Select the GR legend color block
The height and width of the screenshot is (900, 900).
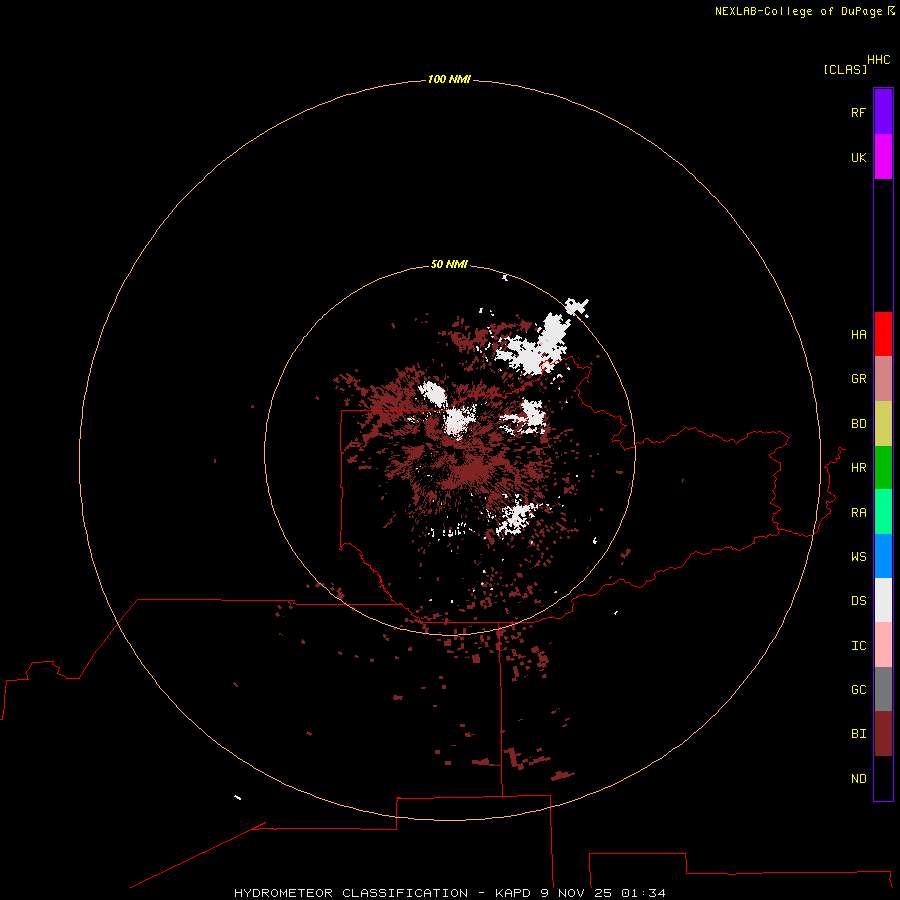(x=883, y=379)
